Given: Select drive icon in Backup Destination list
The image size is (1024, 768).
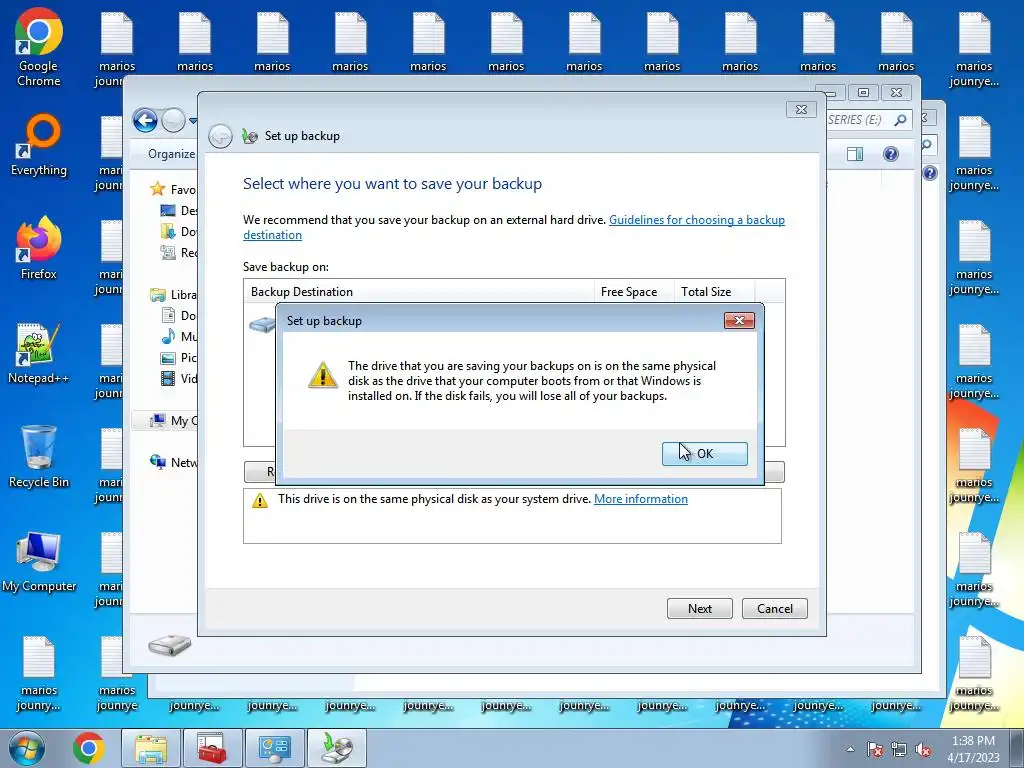Looking at the screenshot, I should 262,324.
